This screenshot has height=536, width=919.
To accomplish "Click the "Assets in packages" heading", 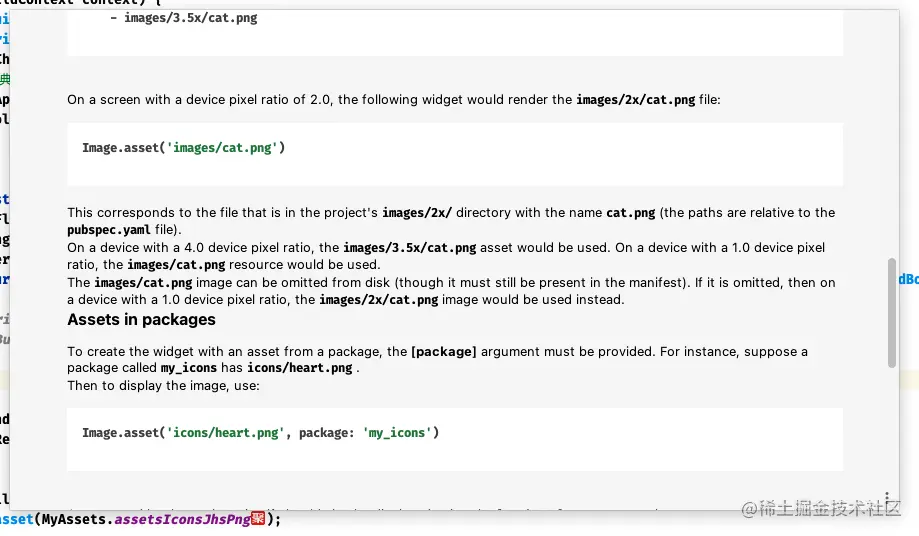I will (x=141, y=320).
